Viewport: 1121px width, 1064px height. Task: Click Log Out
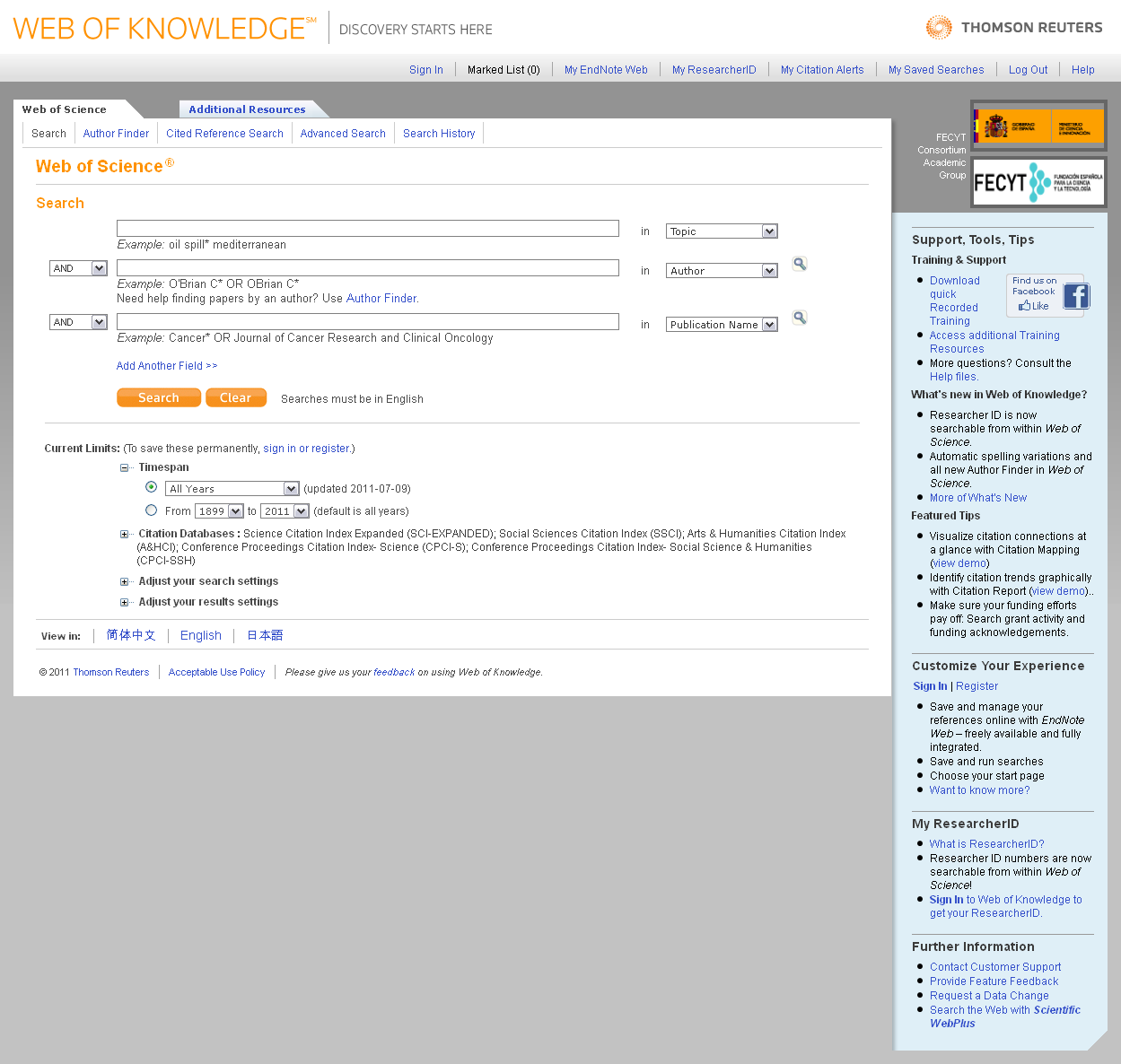point(1029,70)
